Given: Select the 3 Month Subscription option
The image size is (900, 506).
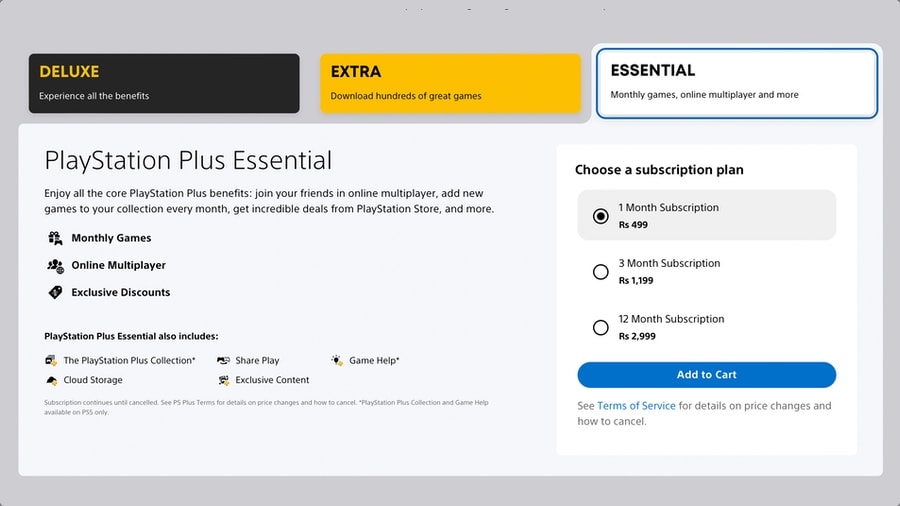Looking at the screenshot, I should pos(600,271).
